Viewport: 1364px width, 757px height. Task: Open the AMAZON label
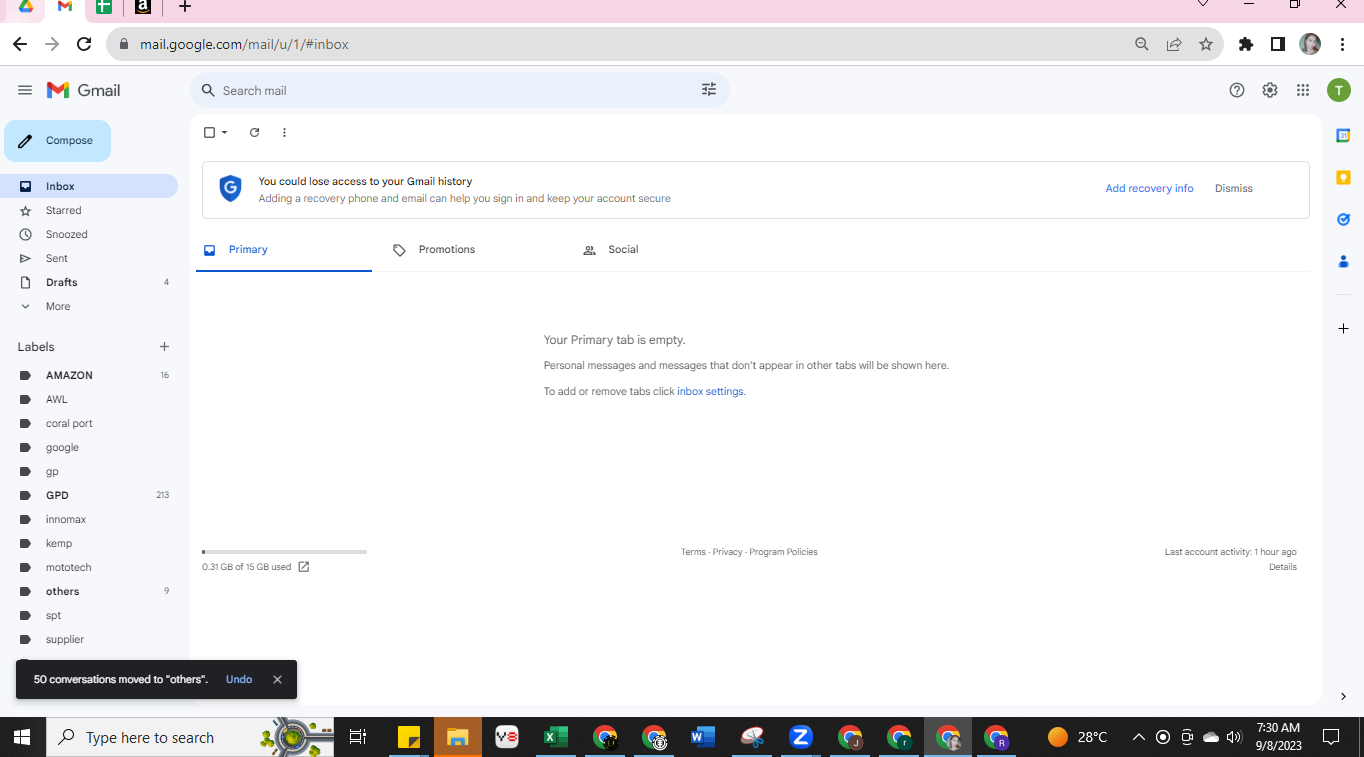point(89,375)
